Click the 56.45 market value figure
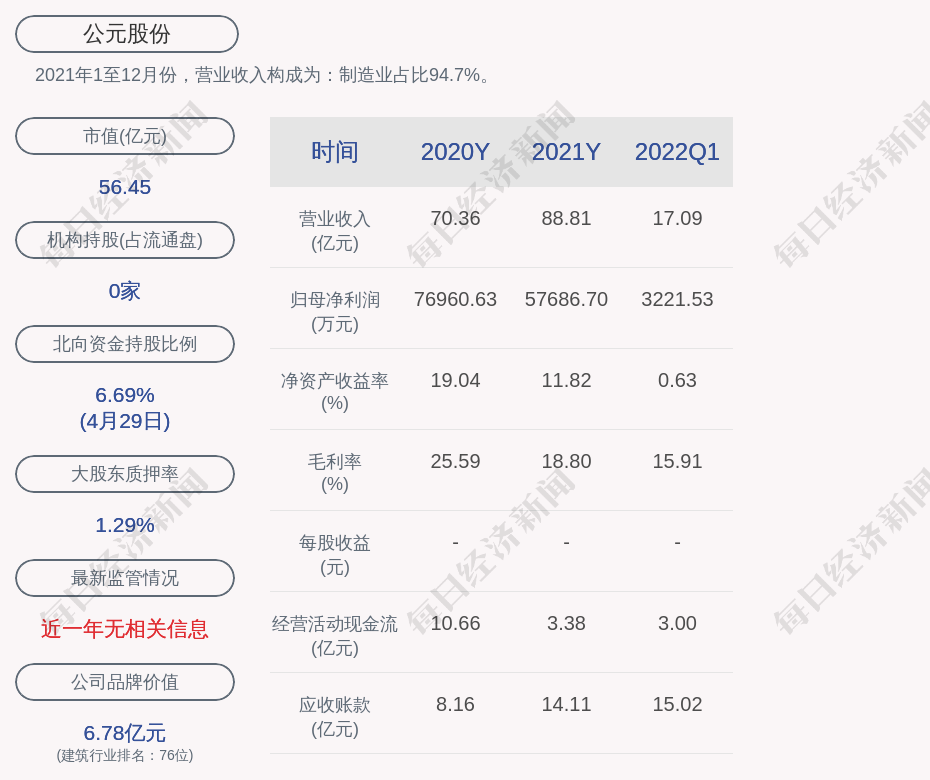Screen dimensions: 930x780 coord(125,187)
